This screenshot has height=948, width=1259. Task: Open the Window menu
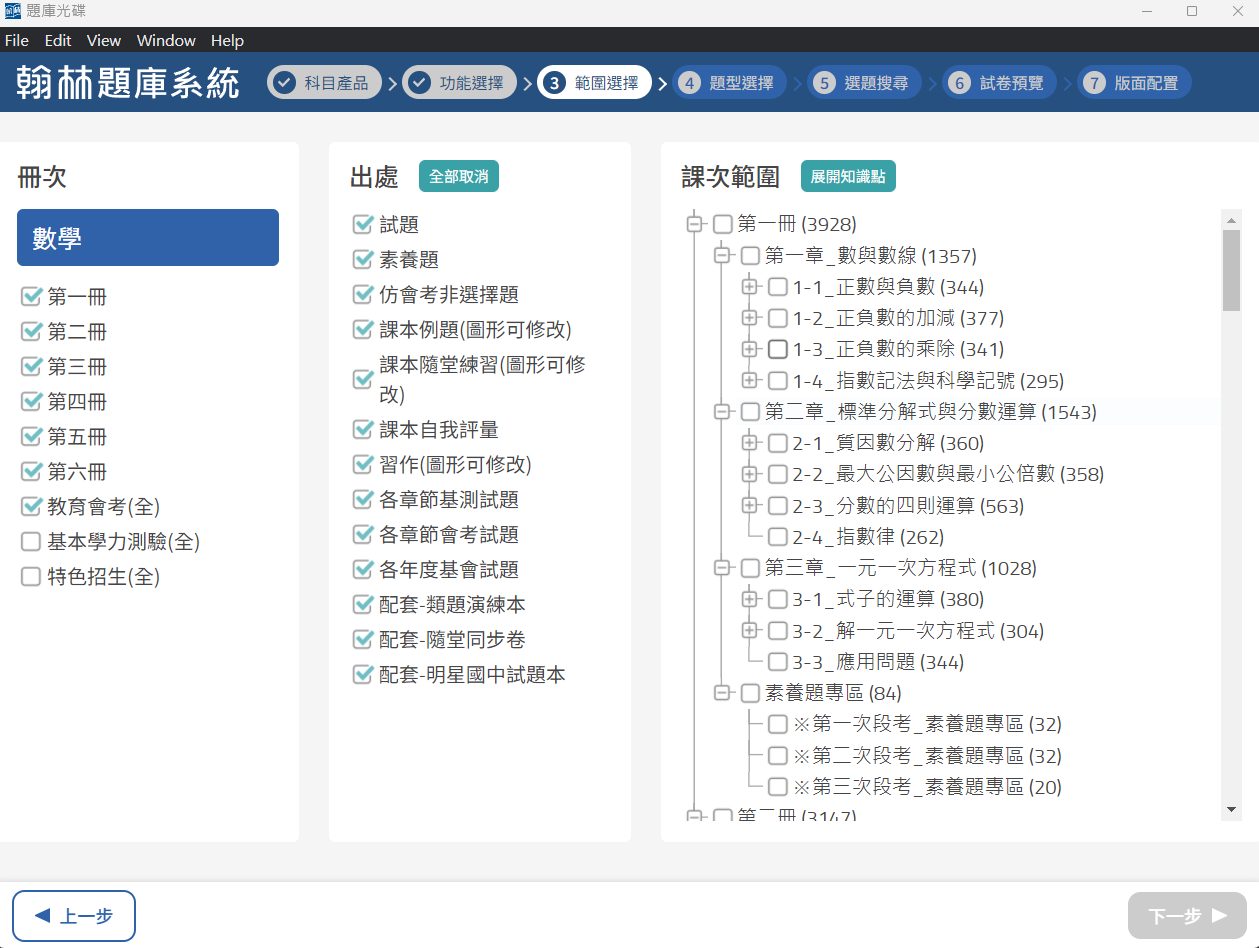tap(166, 40)
